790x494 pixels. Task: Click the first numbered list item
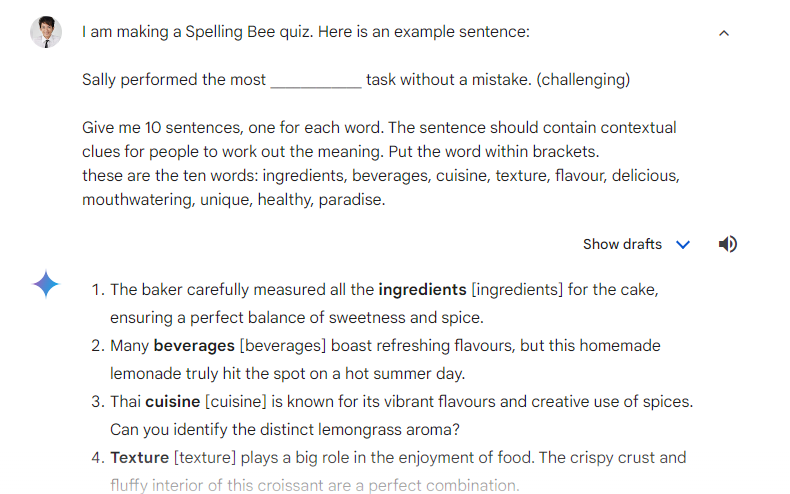click(375, 303)
